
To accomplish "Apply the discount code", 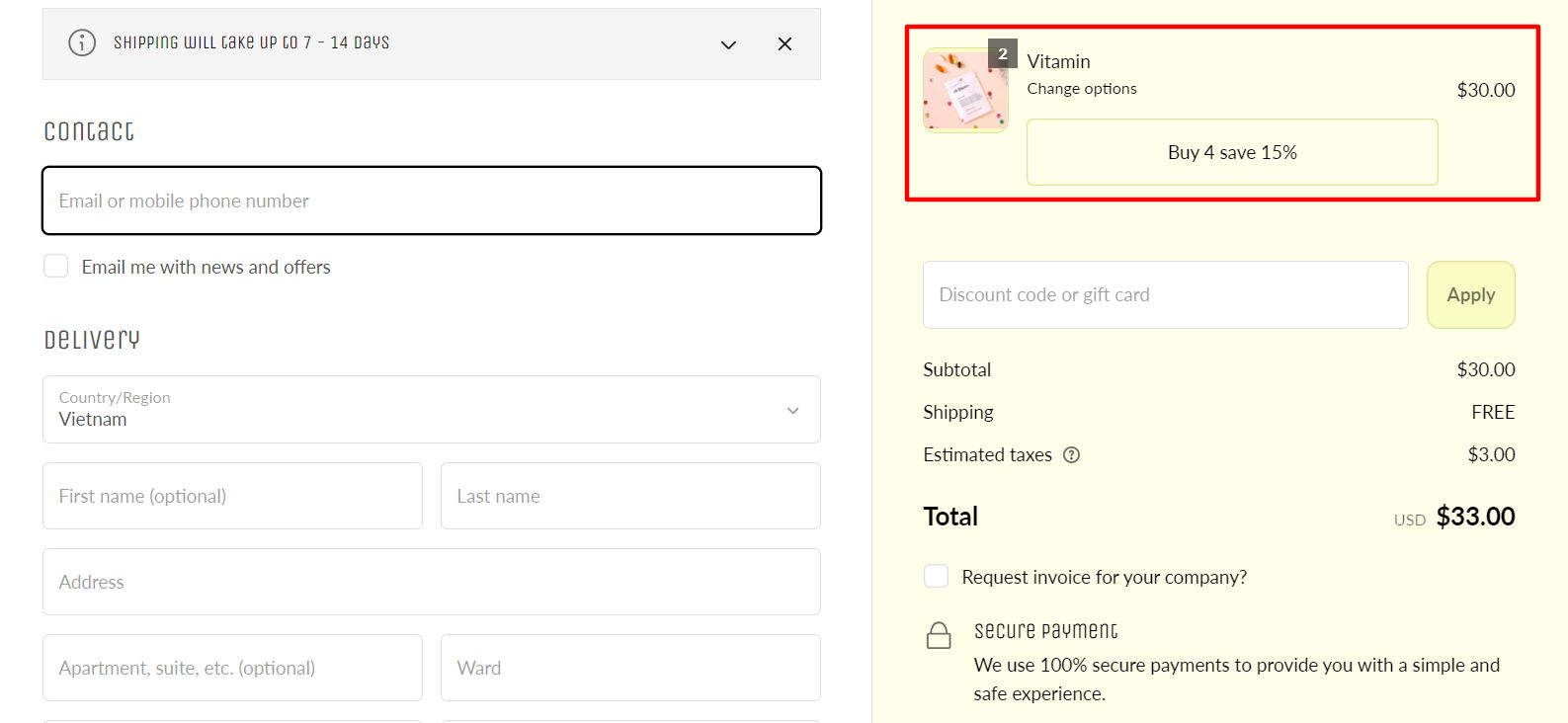I will [1470, 294].
